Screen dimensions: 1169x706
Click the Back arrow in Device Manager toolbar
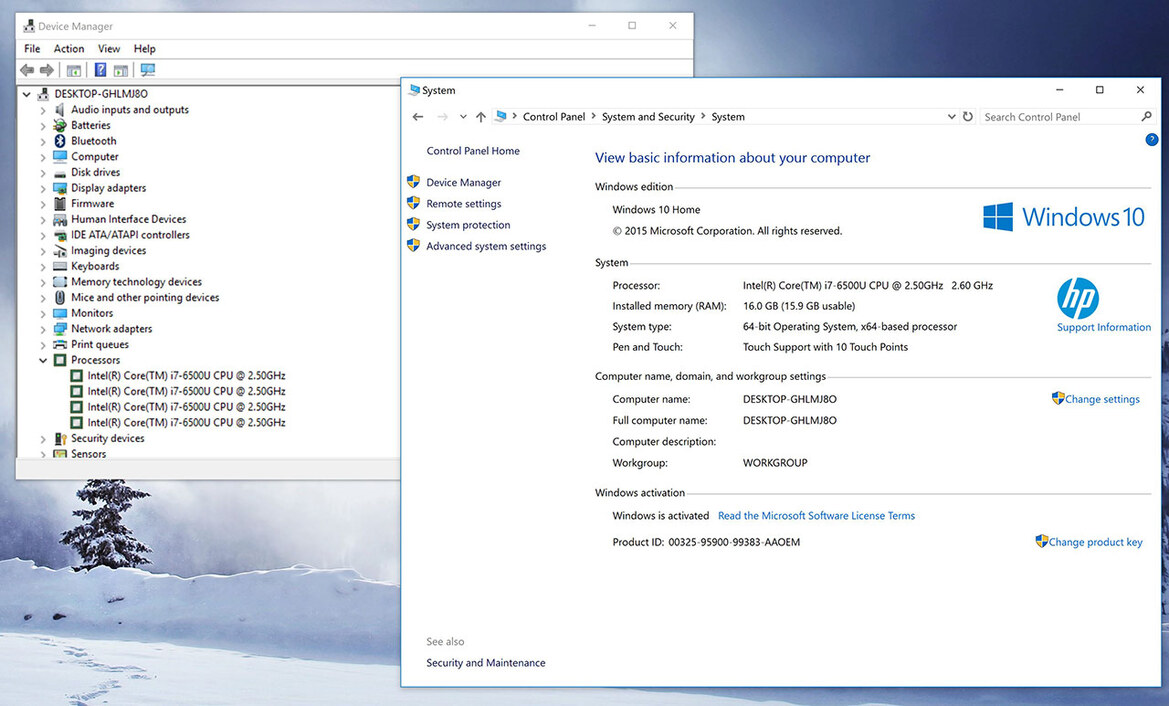[x=27, y=70]
